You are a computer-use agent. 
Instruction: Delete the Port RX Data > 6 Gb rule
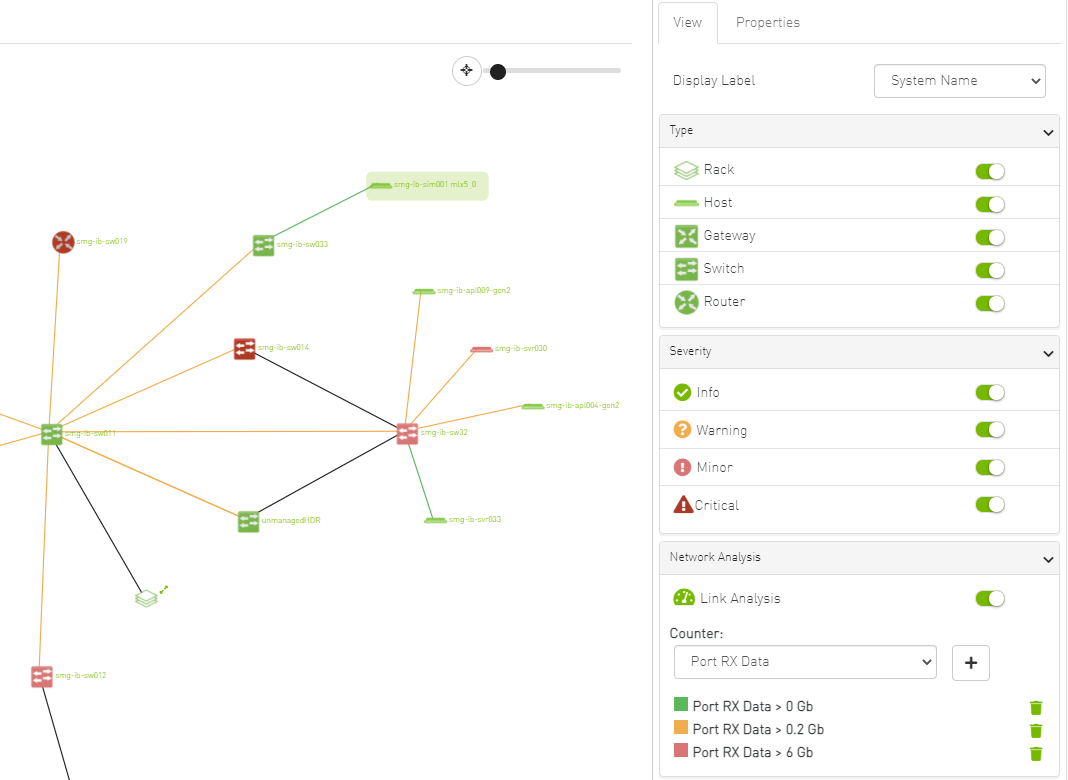click(1036, 752)
